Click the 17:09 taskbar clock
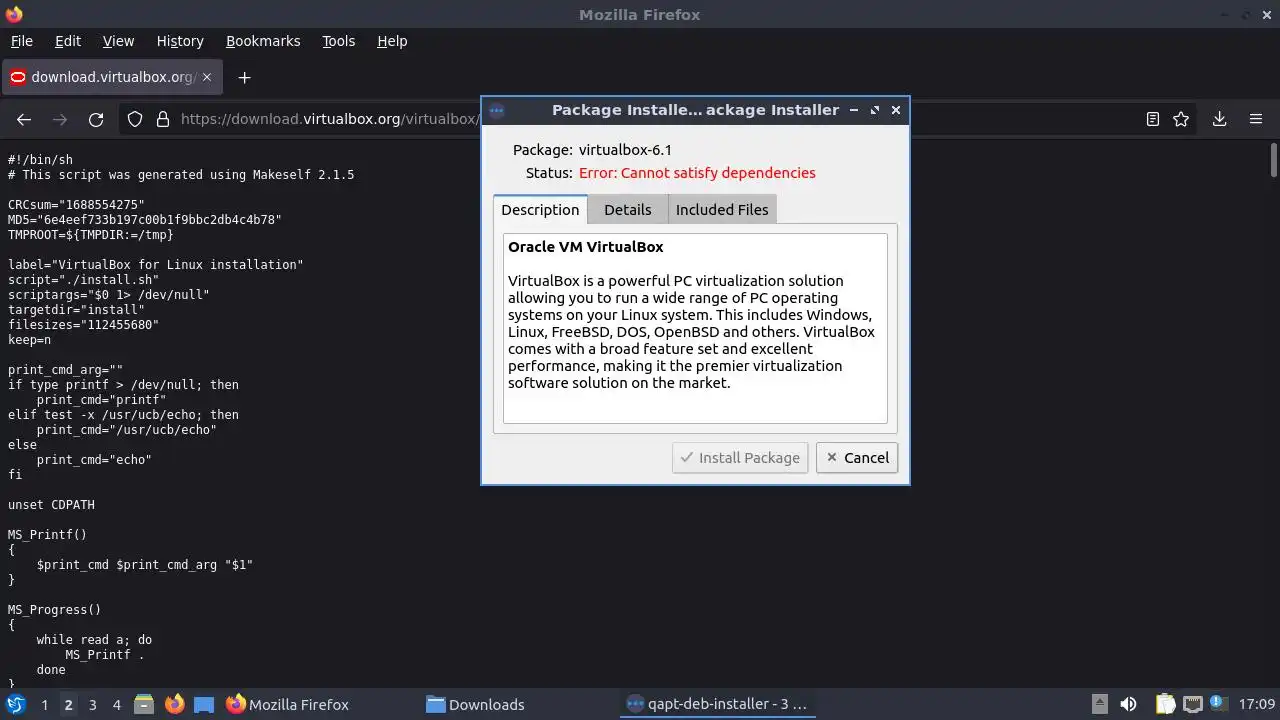This screenshot has height=720, width=1280. point(1257,704)
